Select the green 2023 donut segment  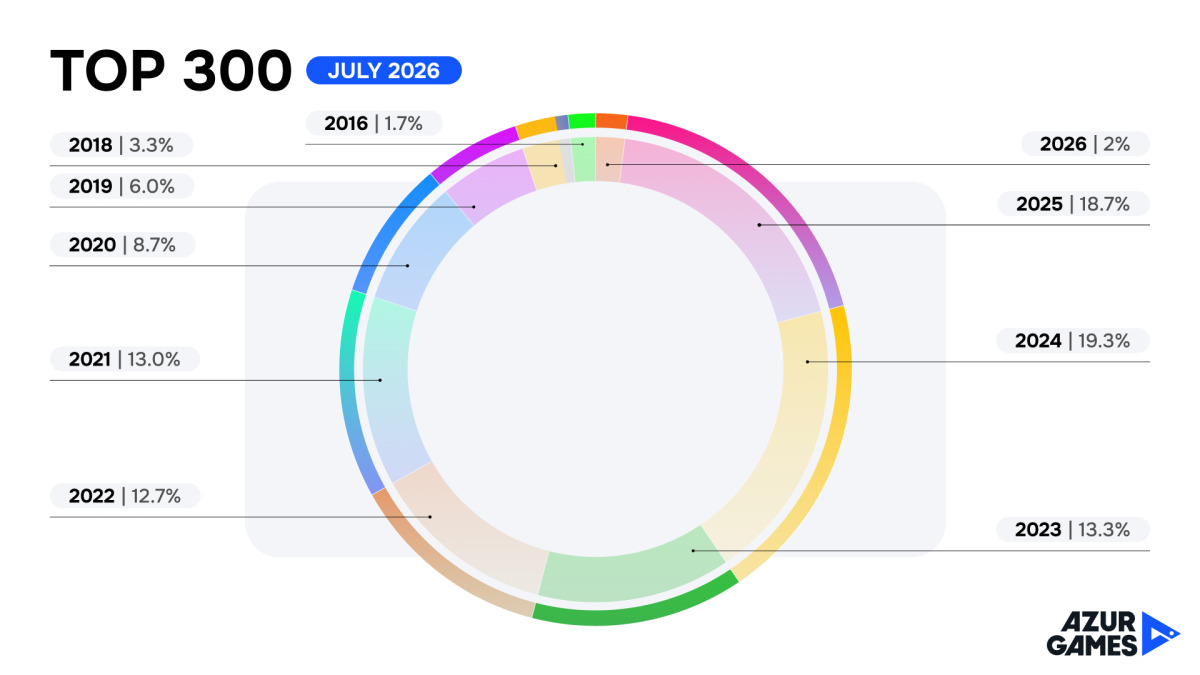tap(630, 575)
